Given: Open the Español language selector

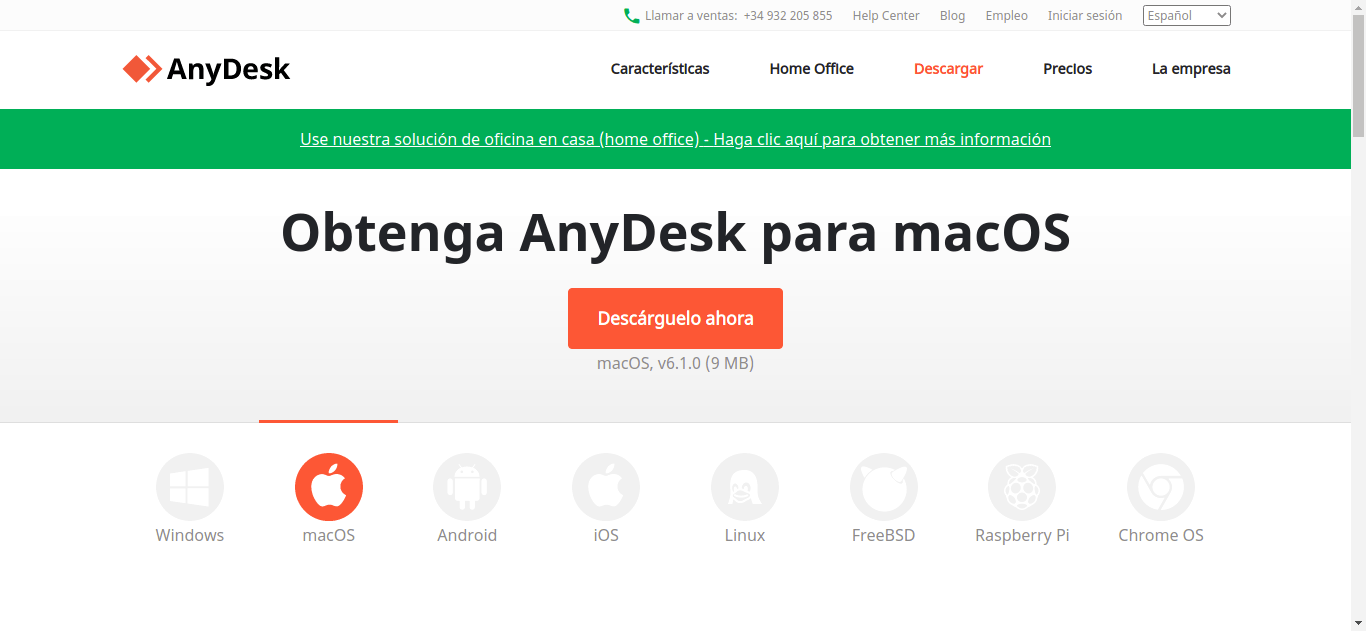Looking at the screenshot, I should point(1186,15).
